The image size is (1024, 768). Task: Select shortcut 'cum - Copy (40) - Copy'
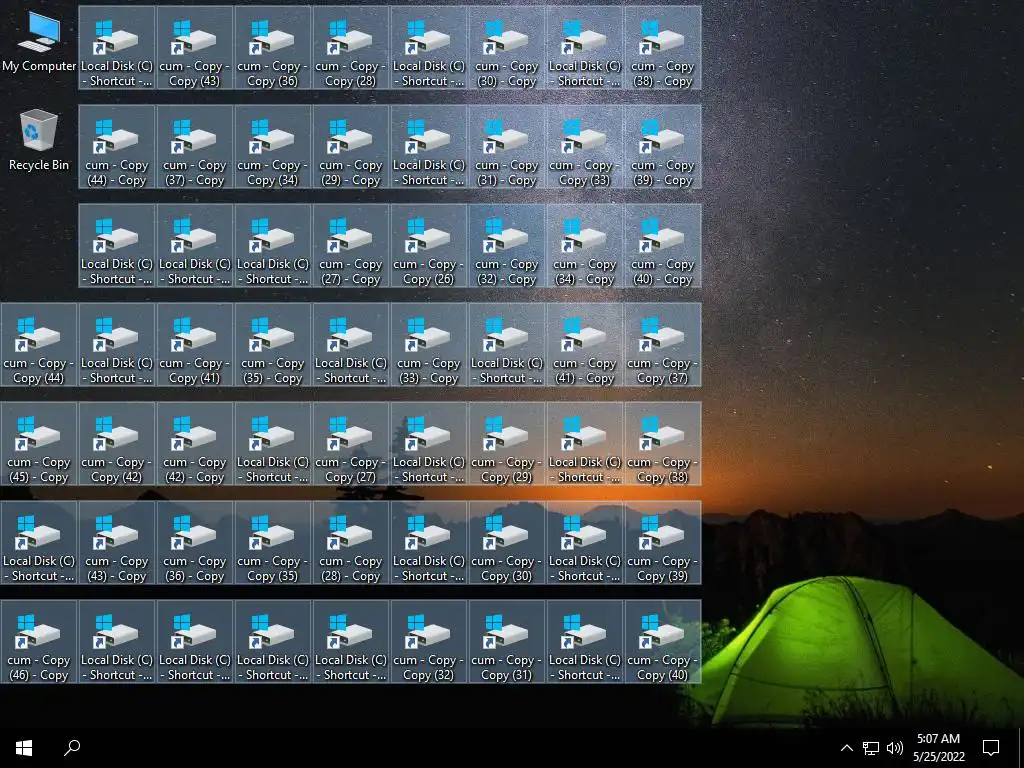(663, 246)
